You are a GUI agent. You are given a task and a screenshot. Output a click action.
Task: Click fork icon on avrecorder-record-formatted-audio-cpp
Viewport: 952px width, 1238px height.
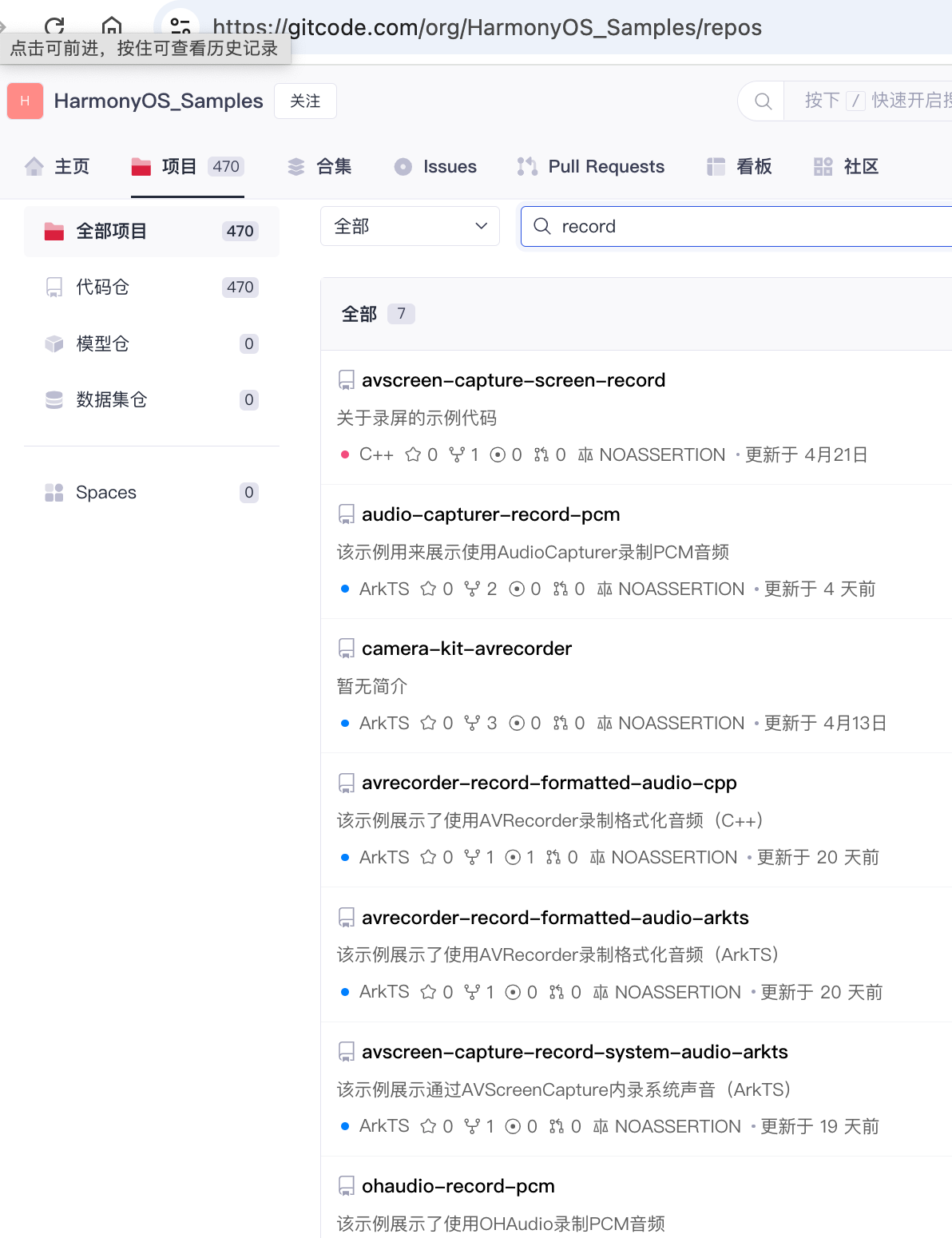pyautogui.click(x=472, y=857)
